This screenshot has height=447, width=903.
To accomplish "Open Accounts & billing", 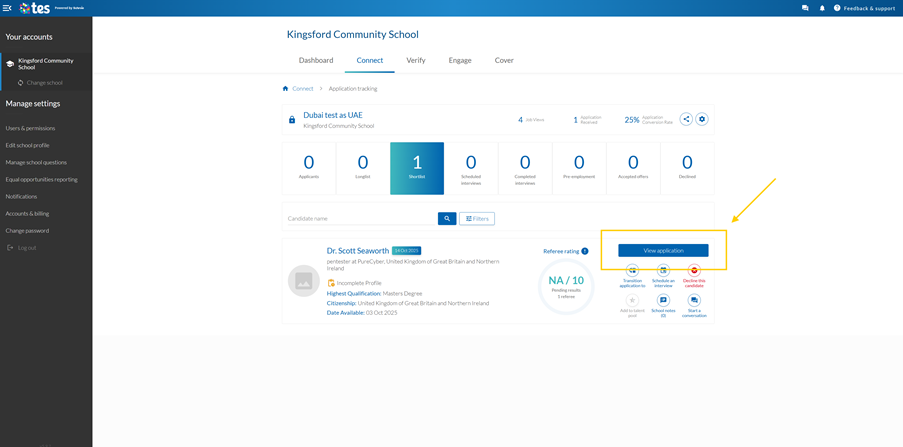I will 27,214.
